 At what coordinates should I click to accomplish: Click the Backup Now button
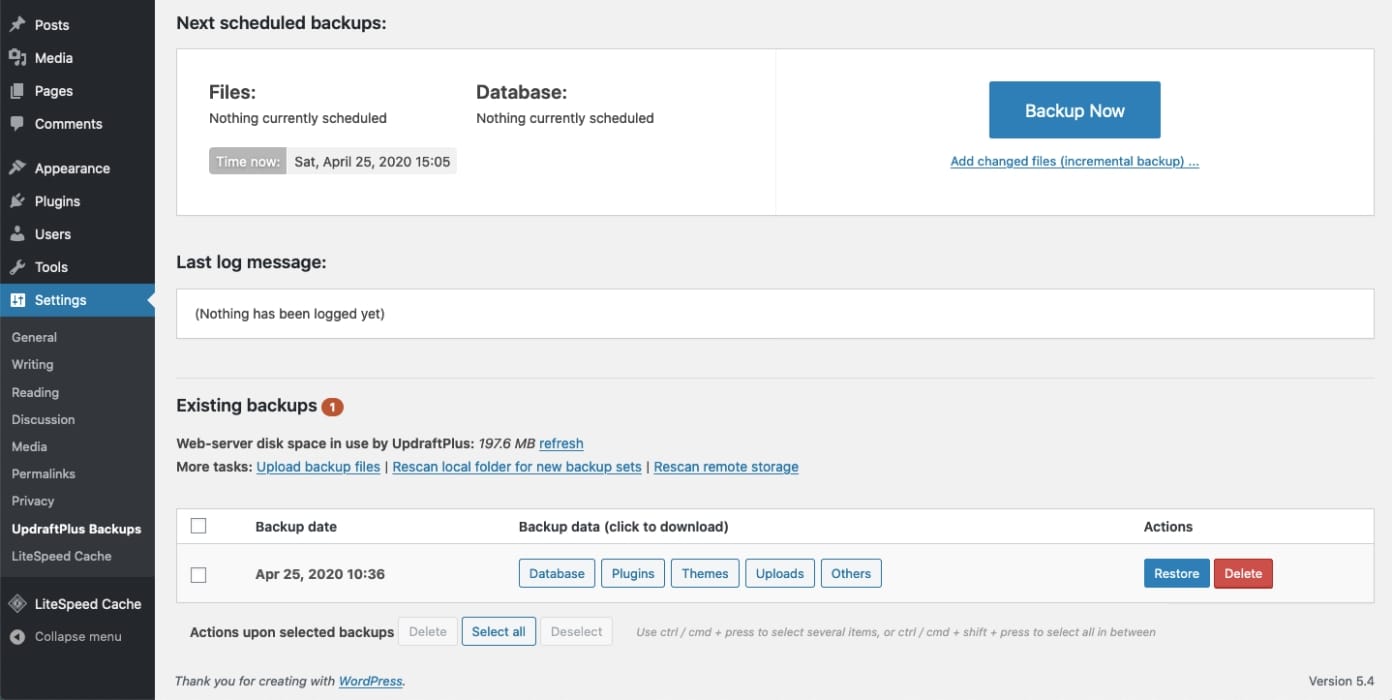[1075, 110]
